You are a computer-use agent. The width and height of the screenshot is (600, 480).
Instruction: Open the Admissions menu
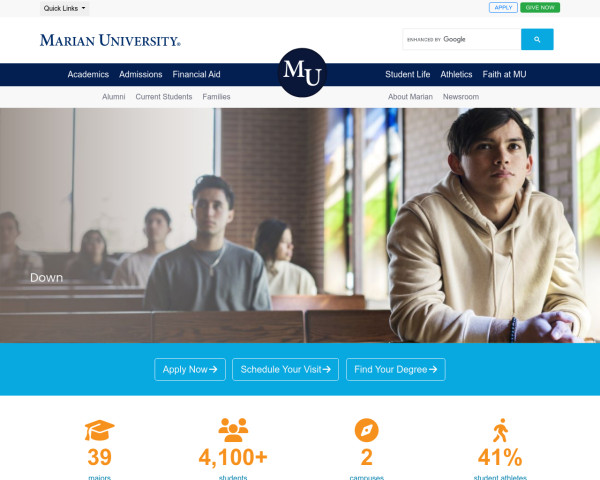[140, 74]
